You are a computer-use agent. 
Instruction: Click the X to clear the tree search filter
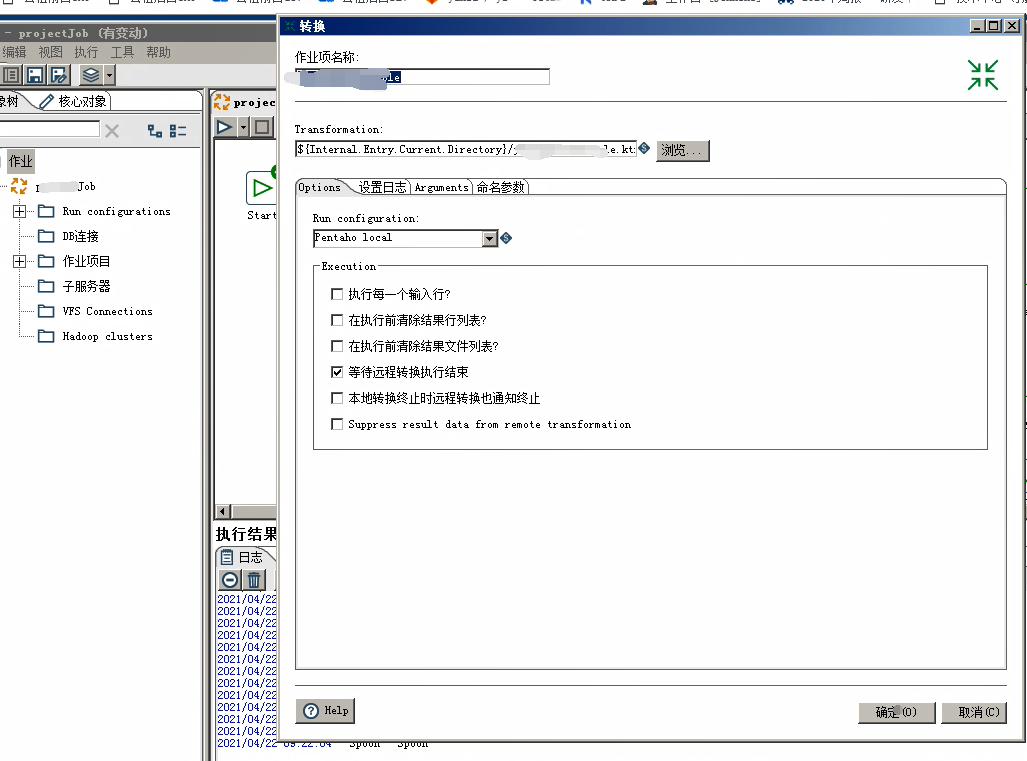coord(112,130)
